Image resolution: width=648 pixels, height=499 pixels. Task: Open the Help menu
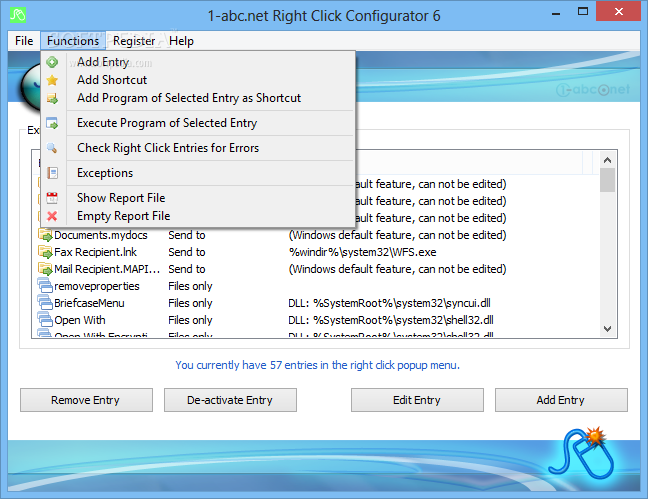point(181,41)
